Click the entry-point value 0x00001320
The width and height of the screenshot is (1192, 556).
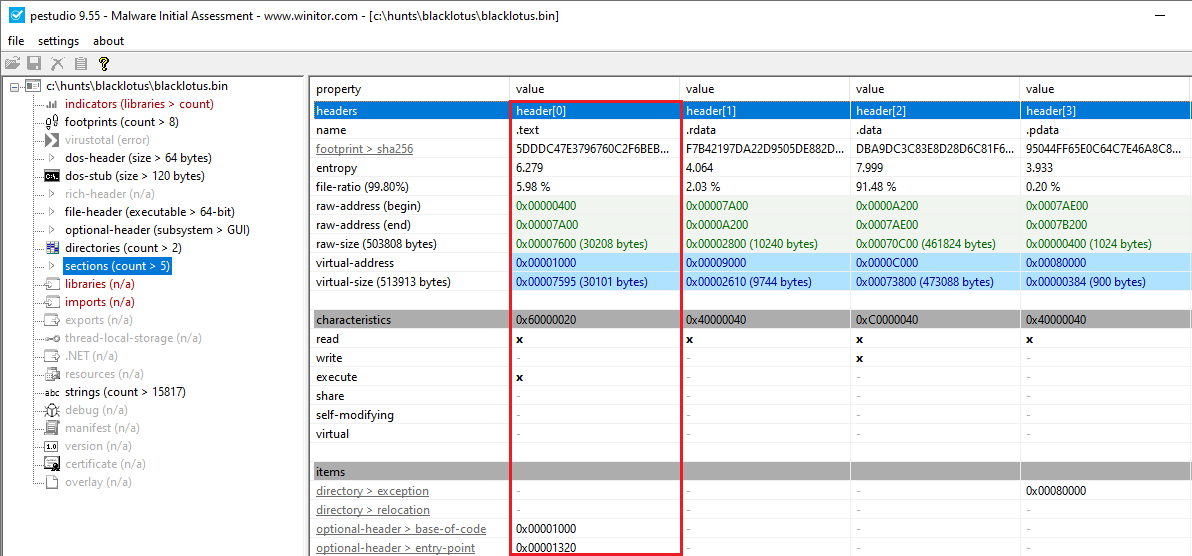(x=548, y=548)
